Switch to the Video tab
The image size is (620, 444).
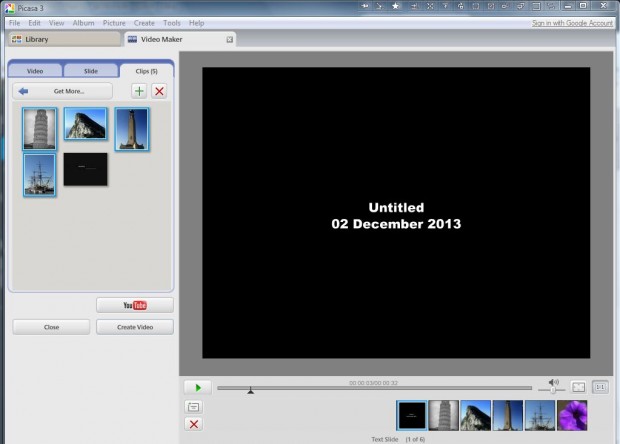pos(35,71)
